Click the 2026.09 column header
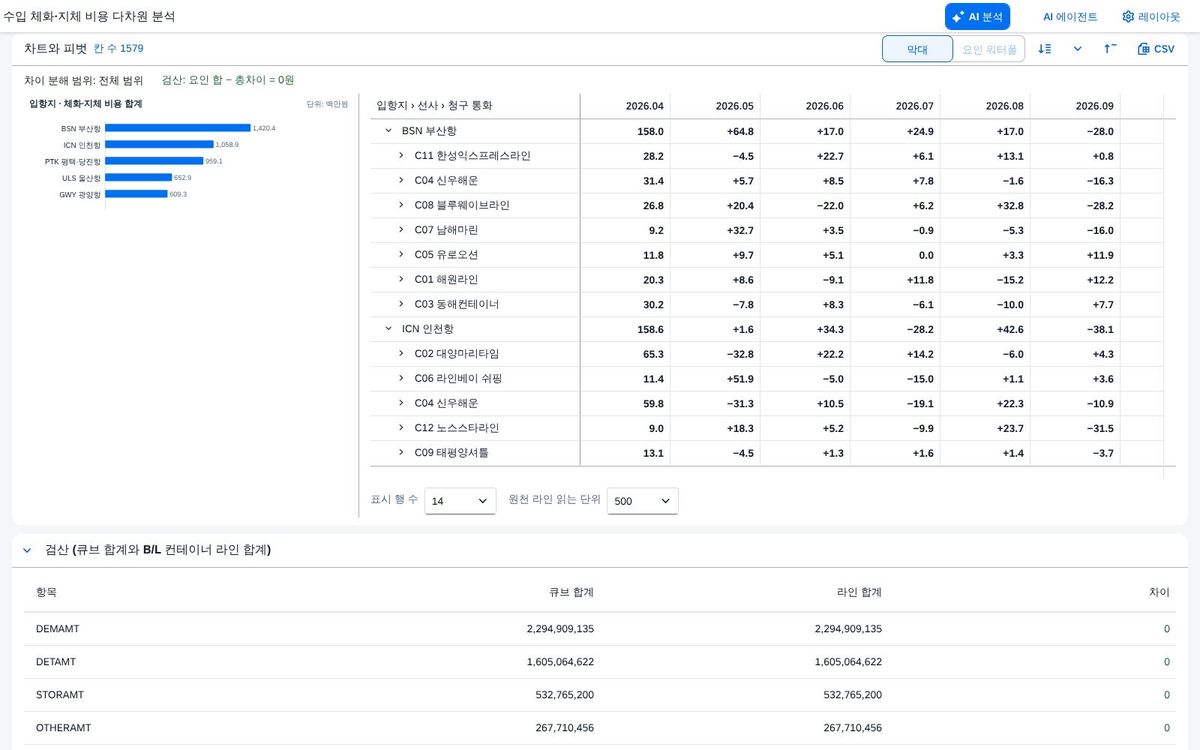Screen dimensions: 1200x750 click(x=1095, y=106)
